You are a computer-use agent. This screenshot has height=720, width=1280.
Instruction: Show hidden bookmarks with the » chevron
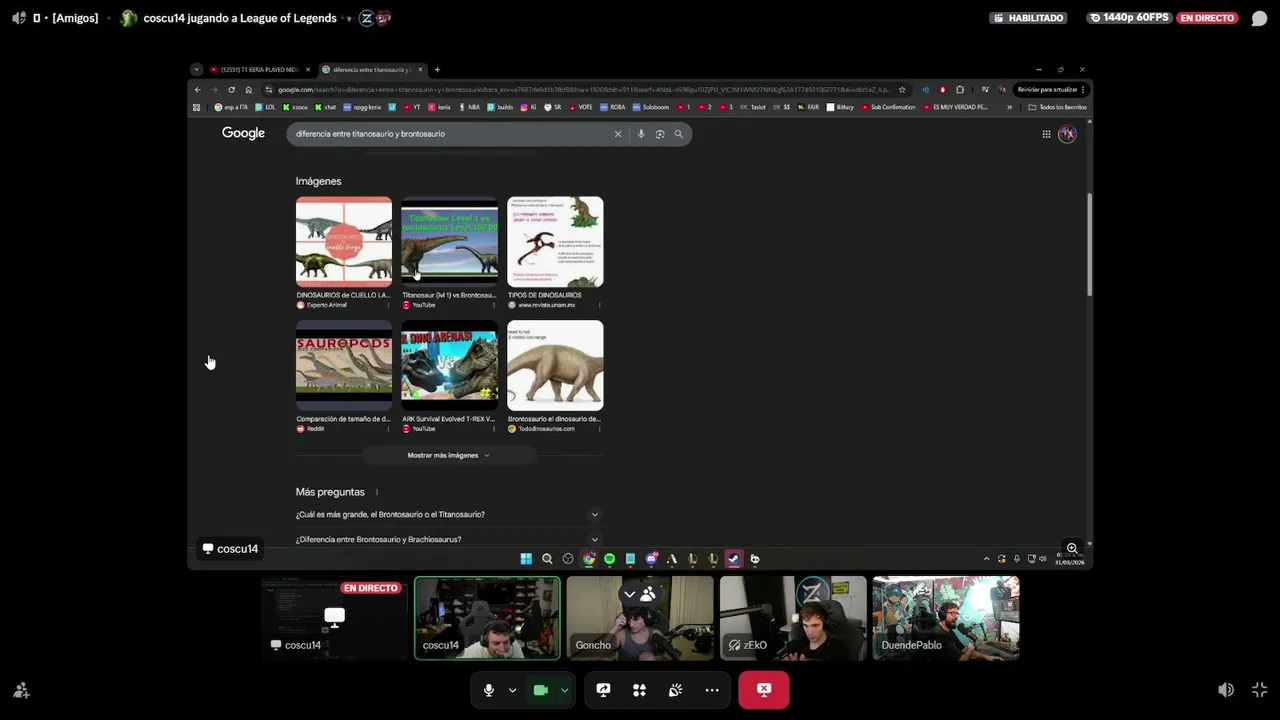tap(1009, 107)
